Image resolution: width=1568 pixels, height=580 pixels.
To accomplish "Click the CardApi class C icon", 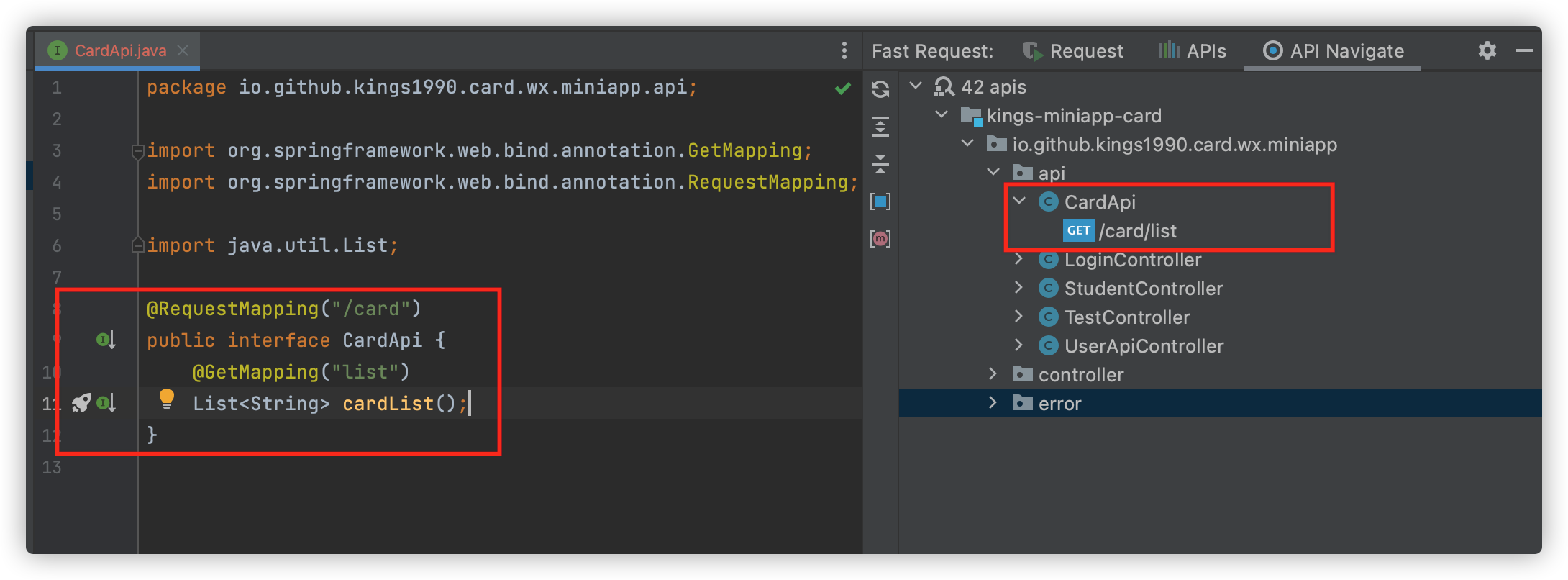I will pyautogui.click(x=1049, y=202).
